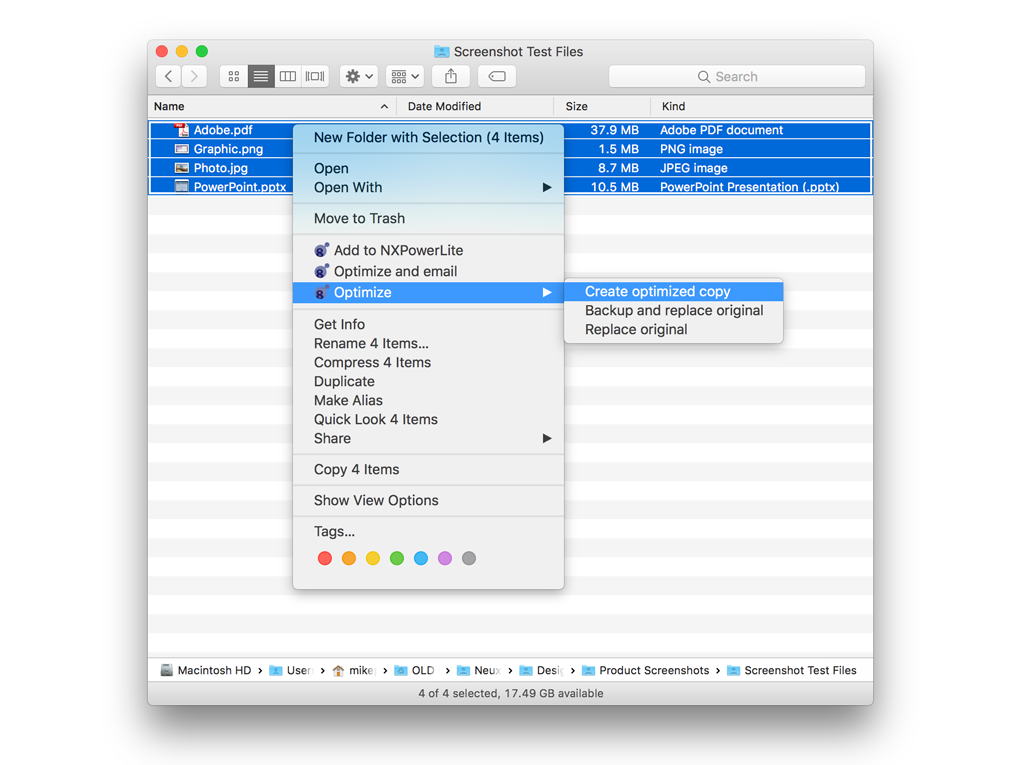Switch to cover flow view
This screenshot has width=1024, height=765.
pos(315,76)
